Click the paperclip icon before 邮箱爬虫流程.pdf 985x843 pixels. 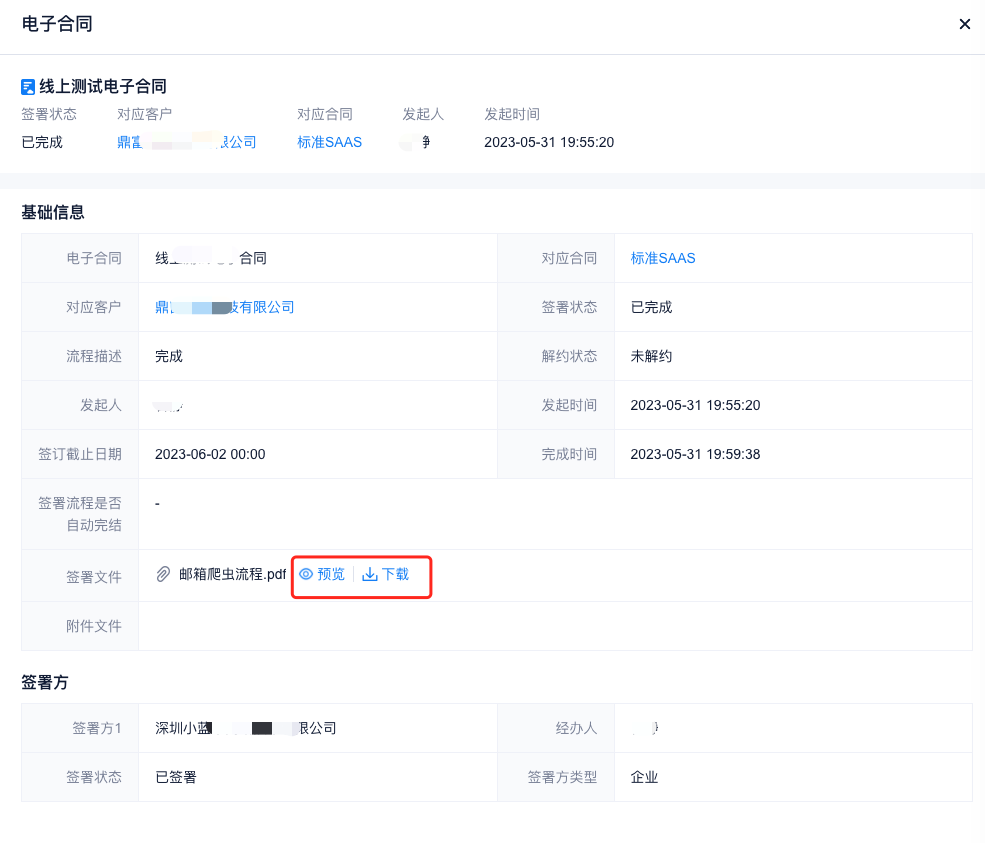(x=162, y=574)
